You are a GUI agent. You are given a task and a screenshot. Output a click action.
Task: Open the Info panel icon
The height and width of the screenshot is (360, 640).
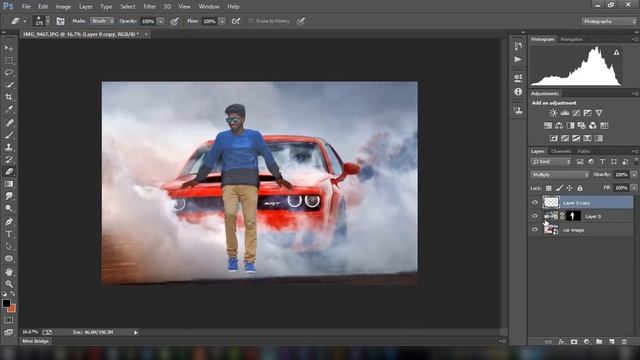coord(518,92)
